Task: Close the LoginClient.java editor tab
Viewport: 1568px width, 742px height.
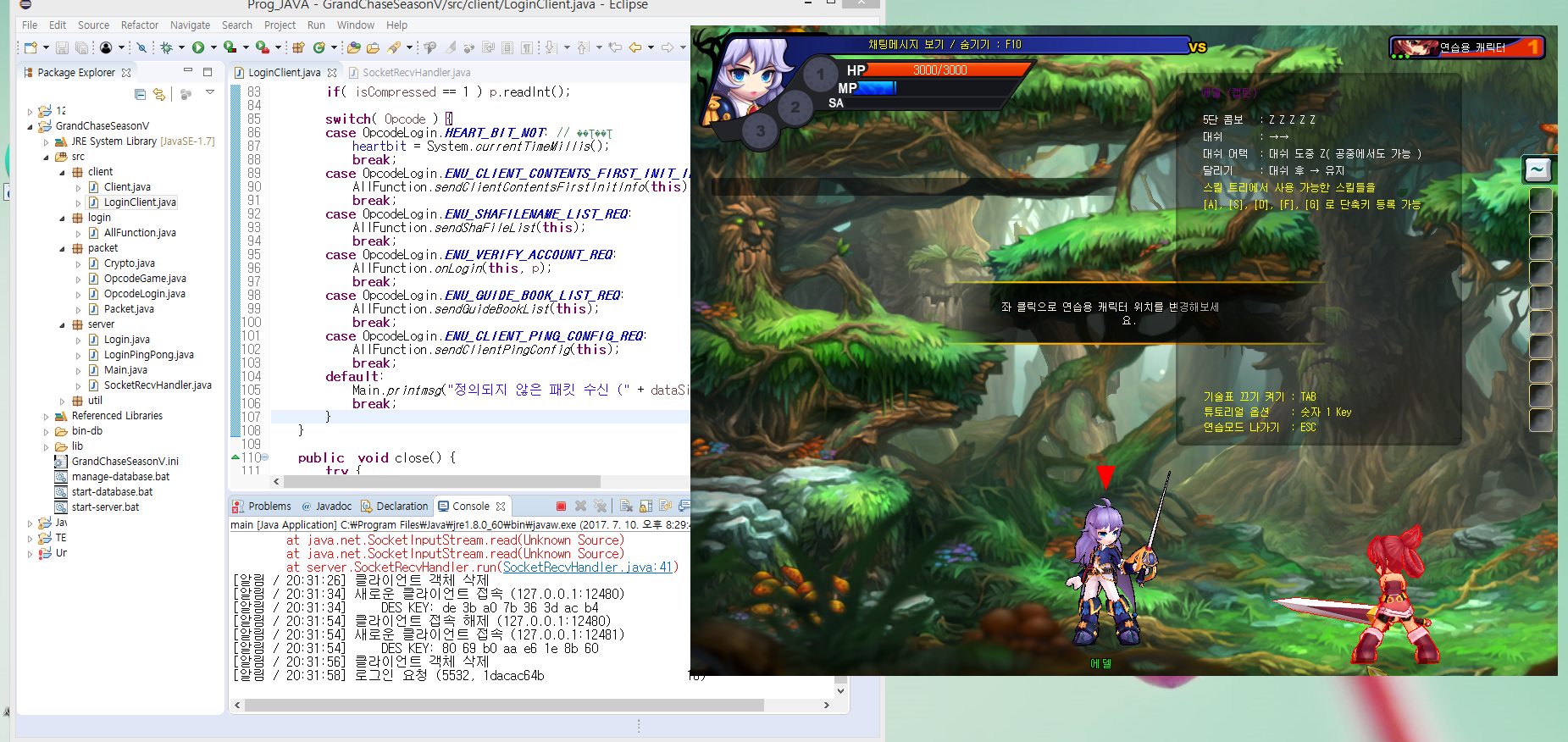Action: (x=332, y=73)
